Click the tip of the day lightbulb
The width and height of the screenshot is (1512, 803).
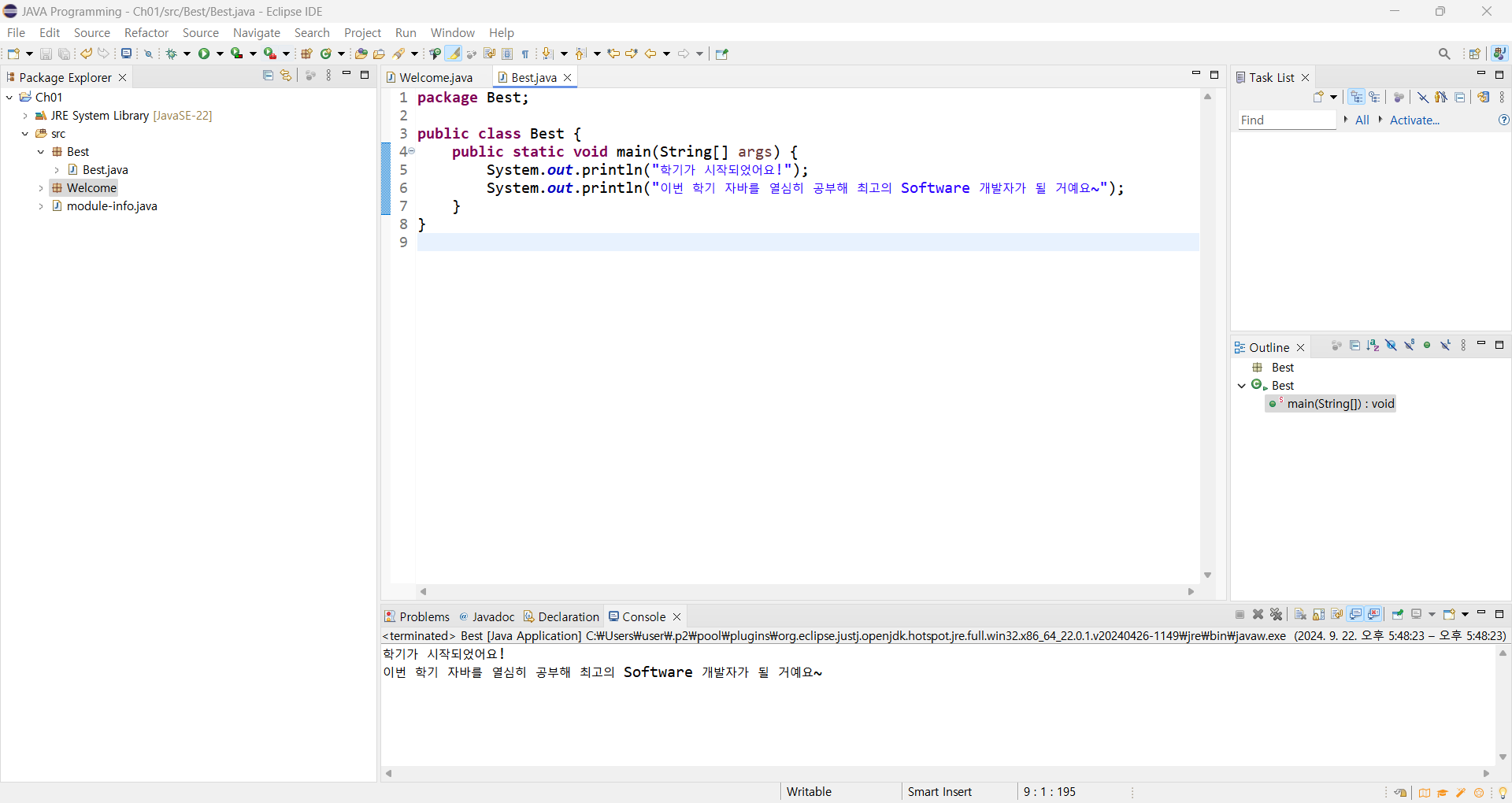pos(1503,793)
